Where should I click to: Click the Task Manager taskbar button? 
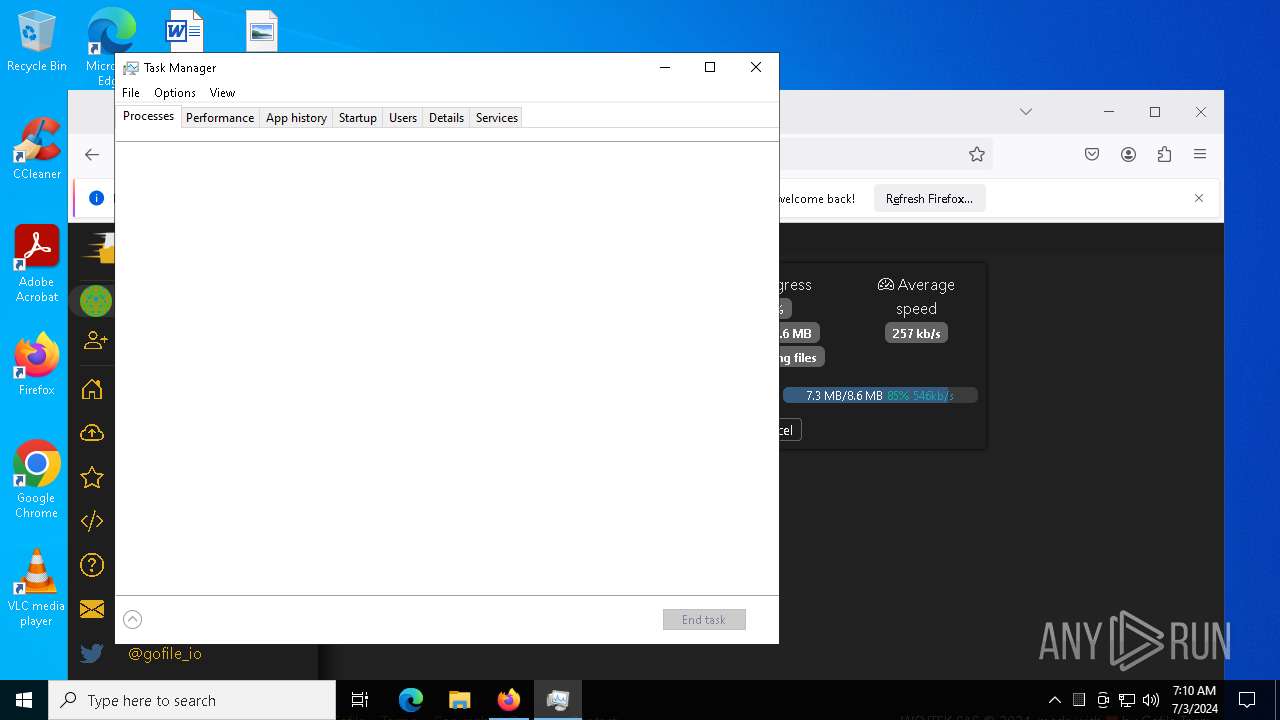pyautogui.click(x=557, y=700)
